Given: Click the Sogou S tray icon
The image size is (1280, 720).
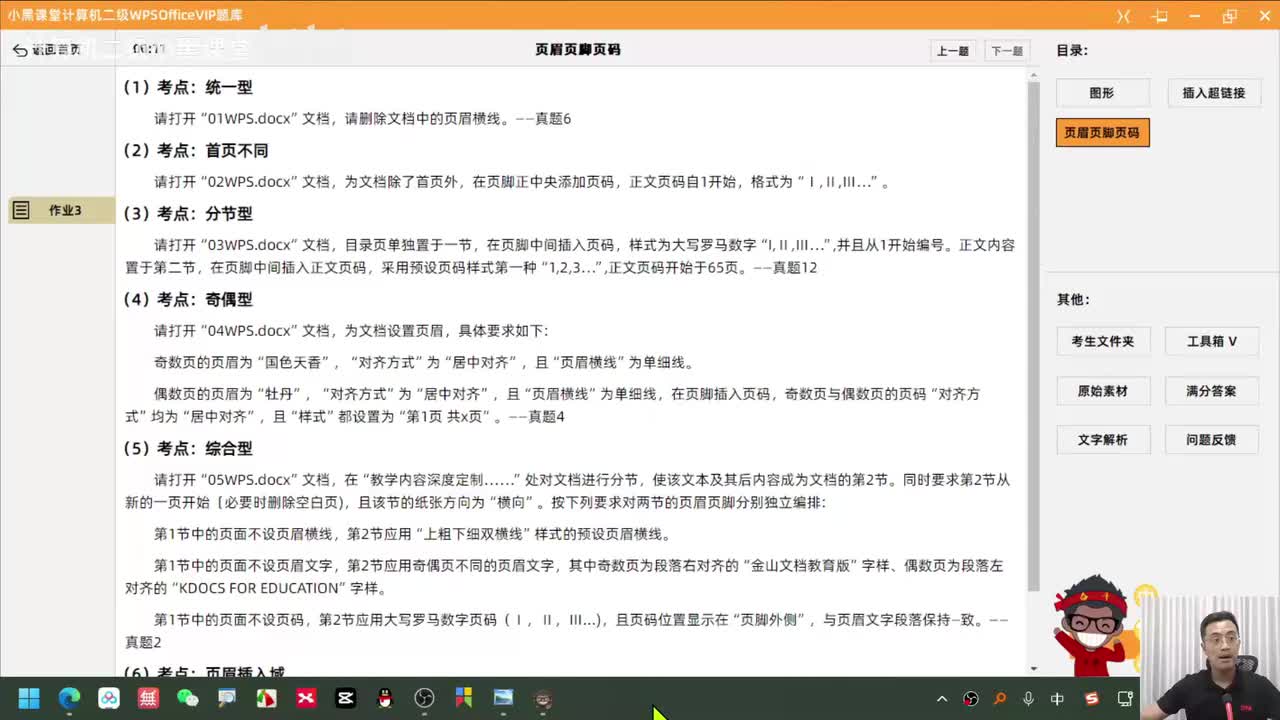Looking at the screenshot, I should pyautogui.click(x=1092, y=699).
